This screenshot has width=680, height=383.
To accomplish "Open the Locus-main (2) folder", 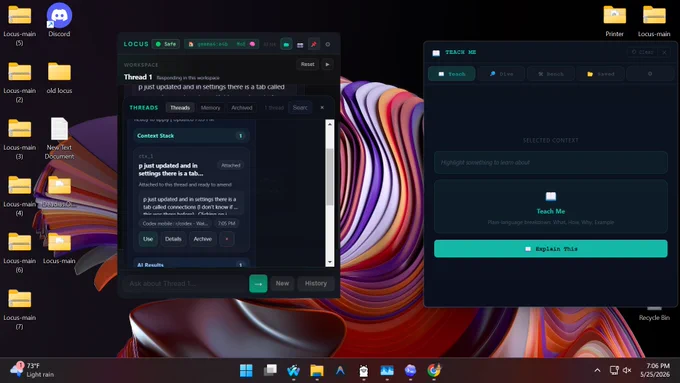I will tap(20, 82).
